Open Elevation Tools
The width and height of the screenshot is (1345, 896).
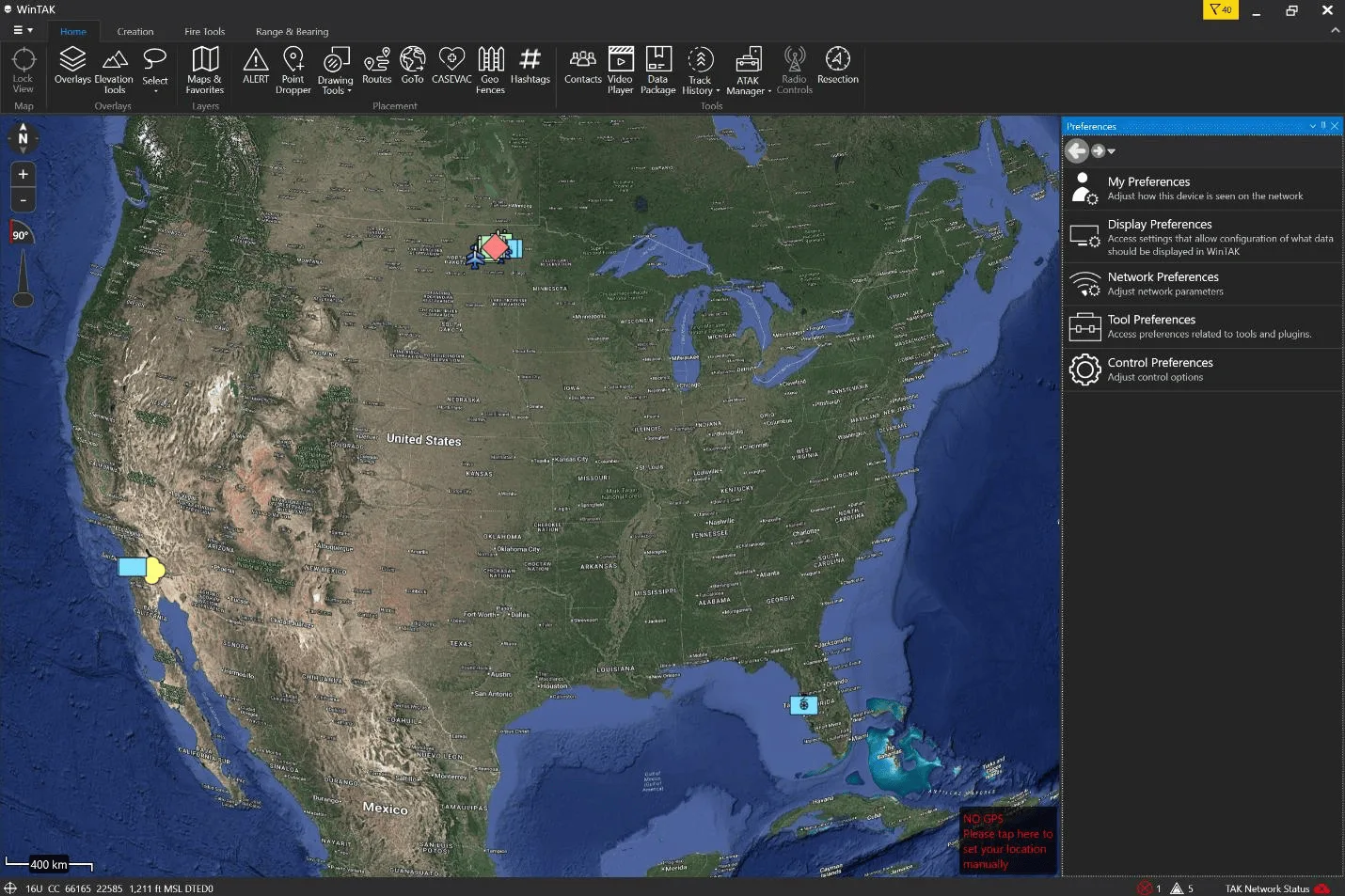coord(114,71)
